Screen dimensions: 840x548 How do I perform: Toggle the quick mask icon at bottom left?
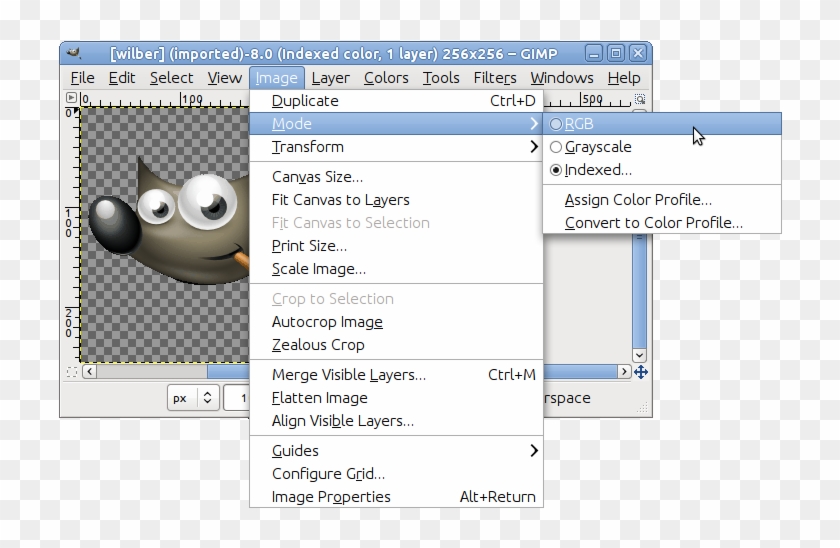[x=72, y=372]
